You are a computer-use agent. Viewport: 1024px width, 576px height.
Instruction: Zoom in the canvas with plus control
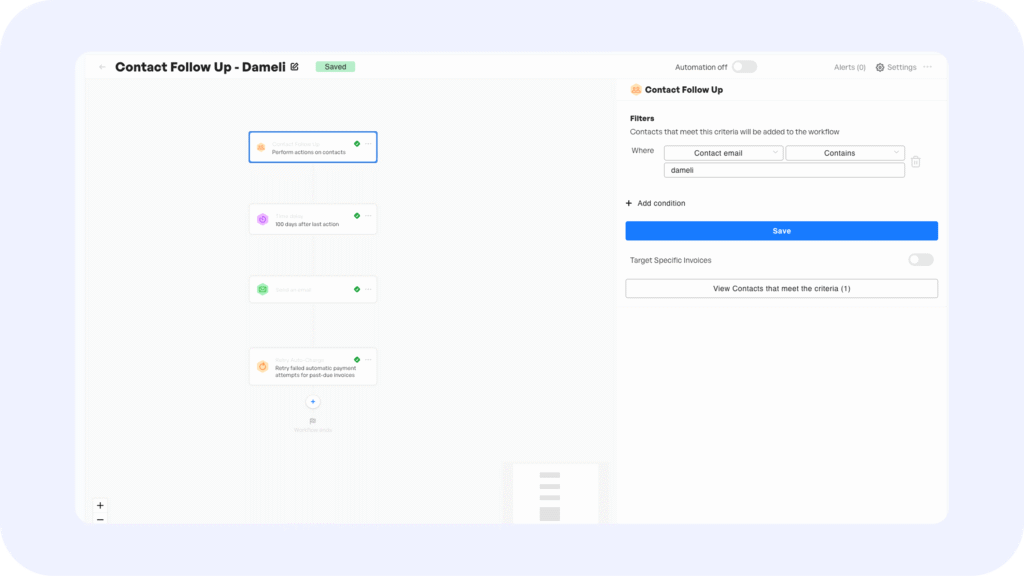[100, 505]
